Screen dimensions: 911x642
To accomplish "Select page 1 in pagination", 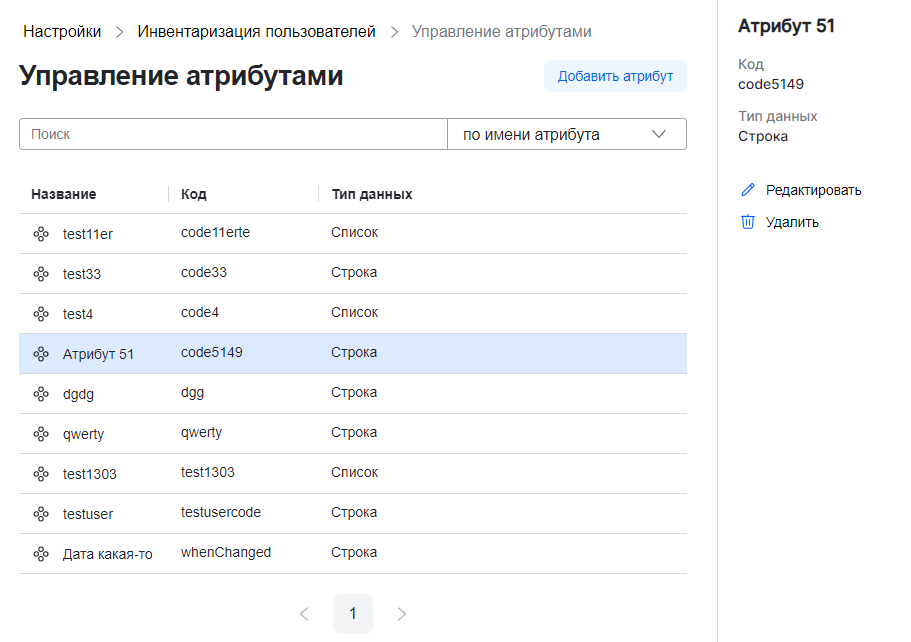I will point(353,614).
